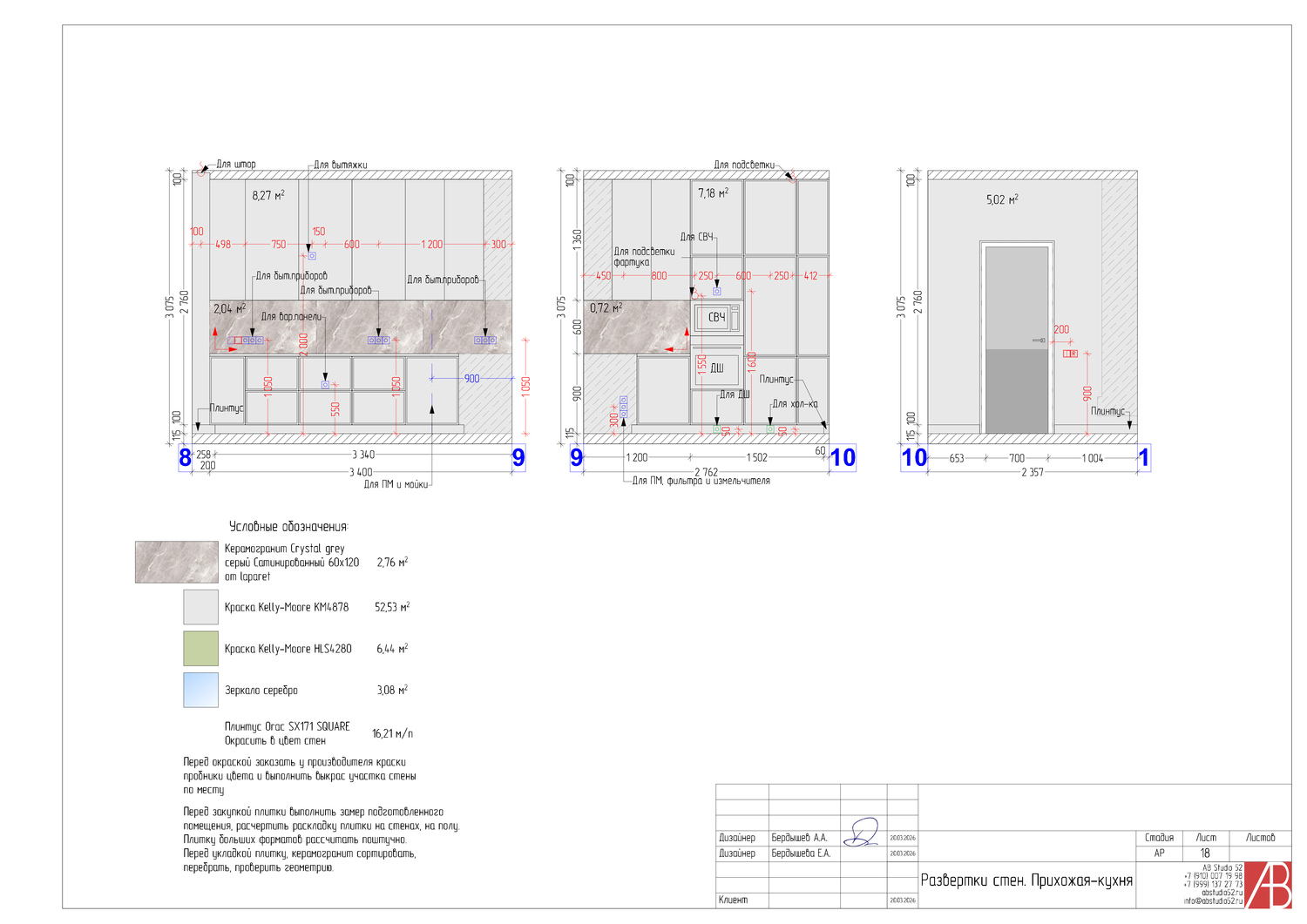Click the vertical socket block near dimension 300
The height and width of the screenshot is (924, 1307).
click(x=623, y=406)
